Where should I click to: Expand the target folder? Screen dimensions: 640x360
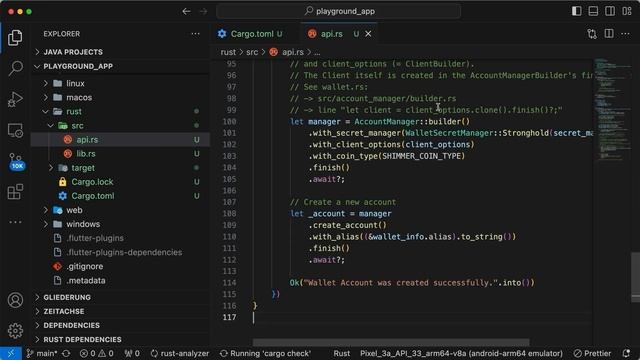click(x=120, y=168)
